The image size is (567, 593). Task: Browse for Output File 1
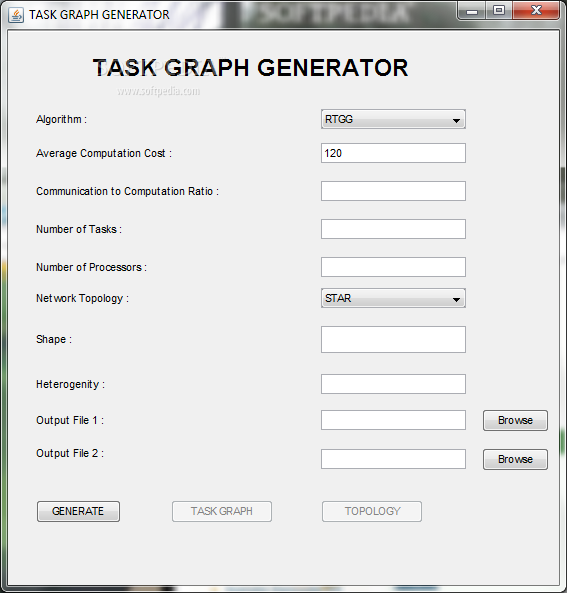[x=515, y=421]
